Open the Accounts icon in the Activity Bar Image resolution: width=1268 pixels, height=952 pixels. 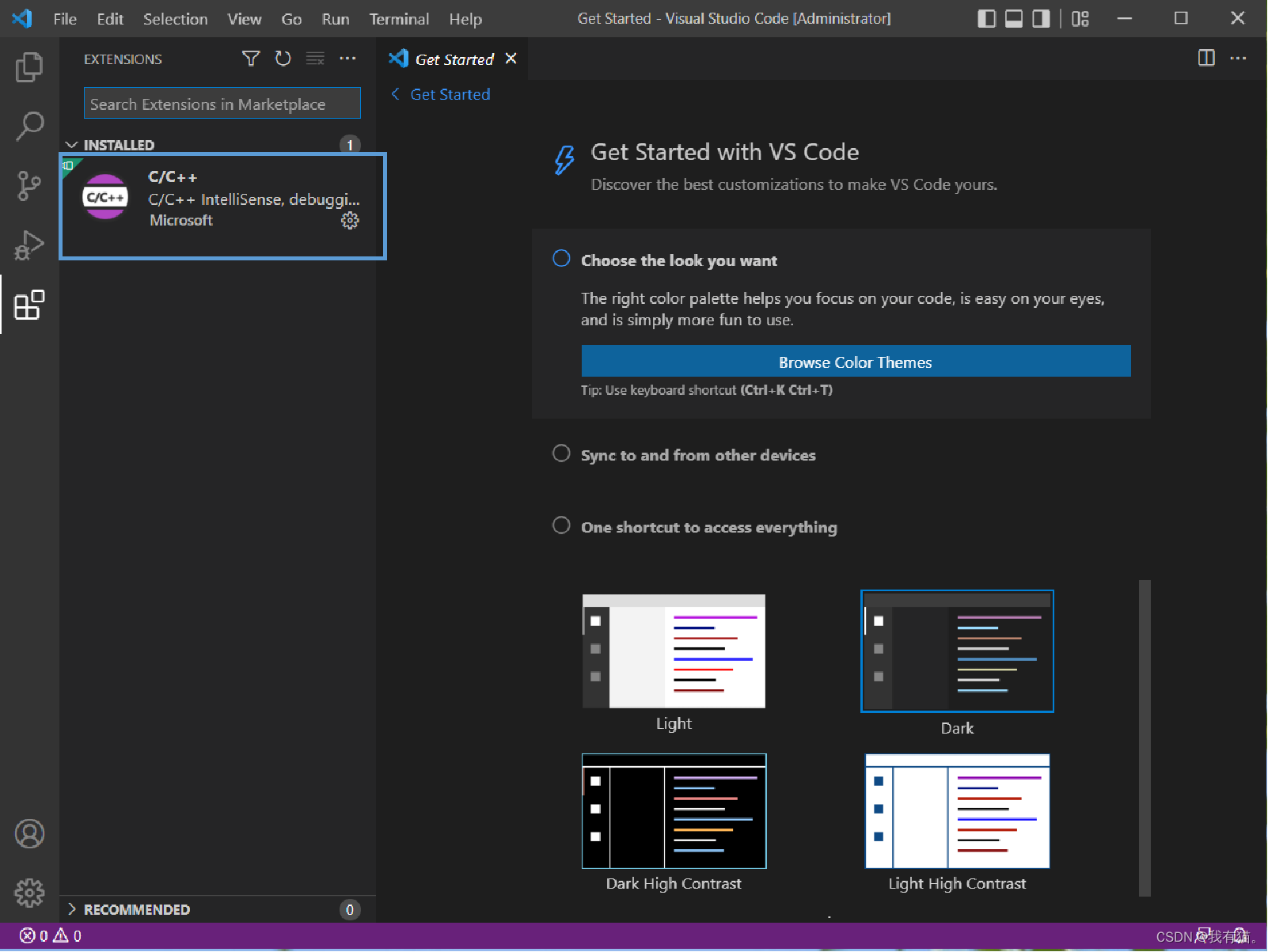(x=29, y=833)
